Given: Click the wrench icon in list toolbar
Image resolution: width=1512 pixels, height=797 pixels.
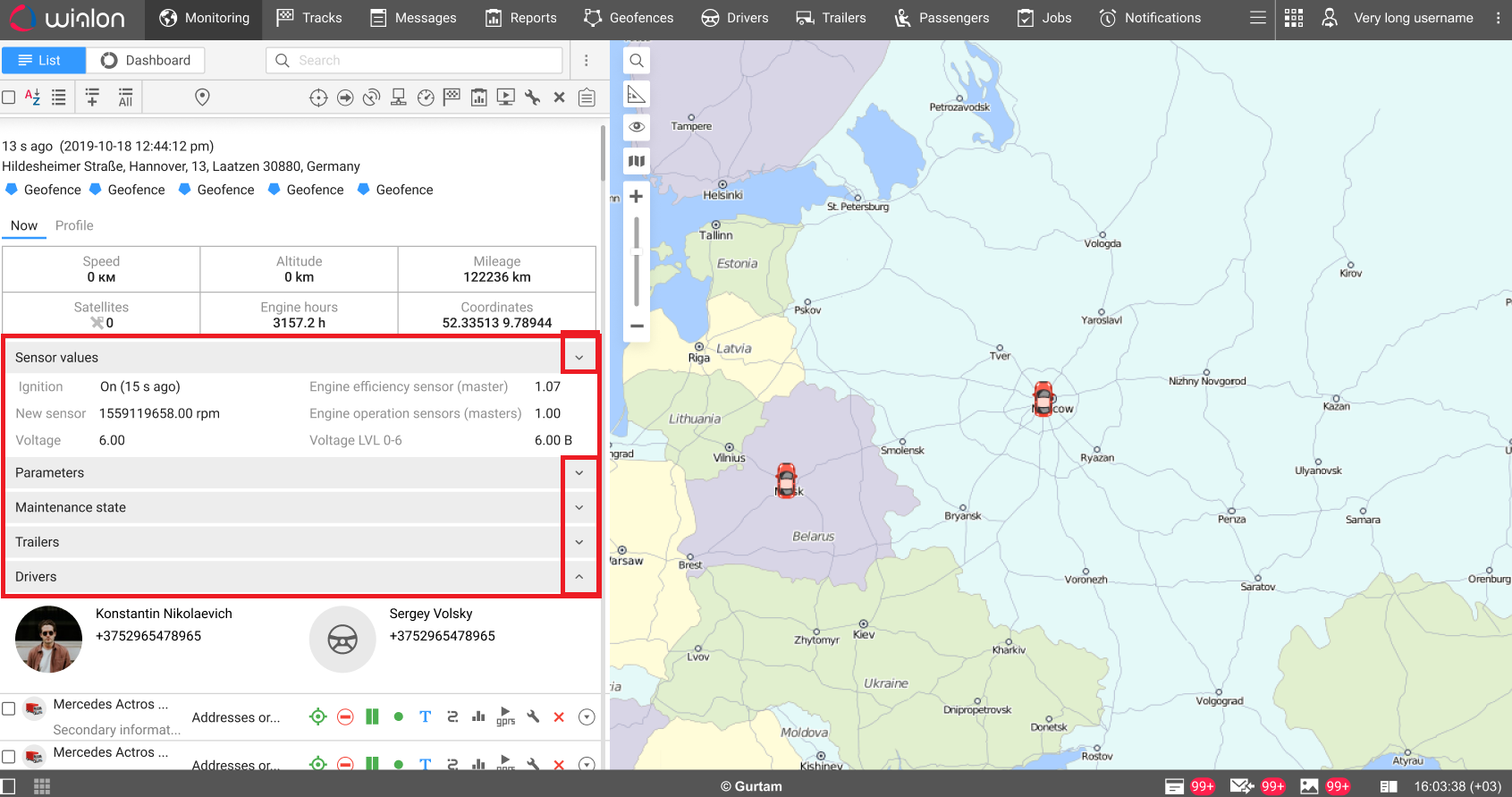Looking at the screenshot, I should [533, 98].
